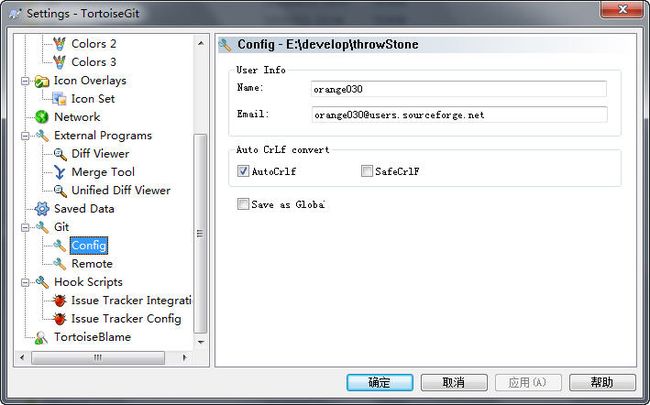Click inside the Name input field
This screenshot has width=650, height=405.
pyautogui.click(x=459, y=89)
